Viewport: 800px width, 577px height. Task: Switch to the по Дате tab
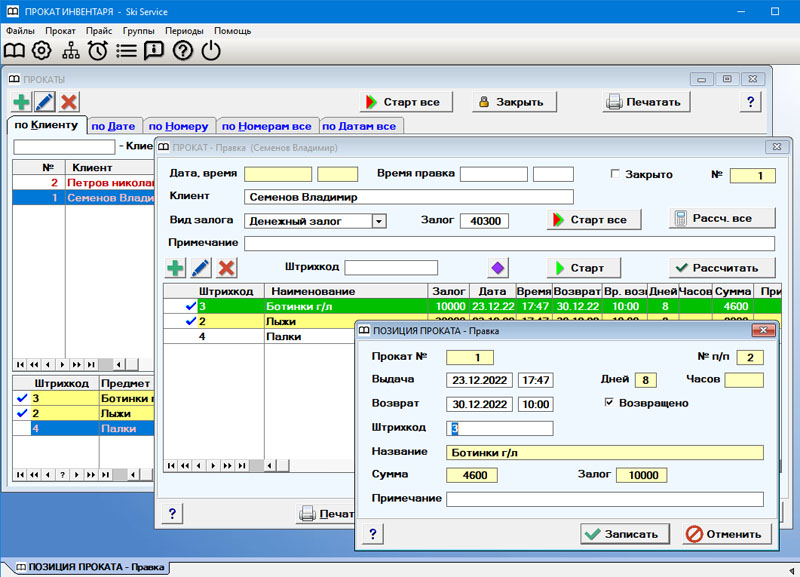click(x=113, y=126)
